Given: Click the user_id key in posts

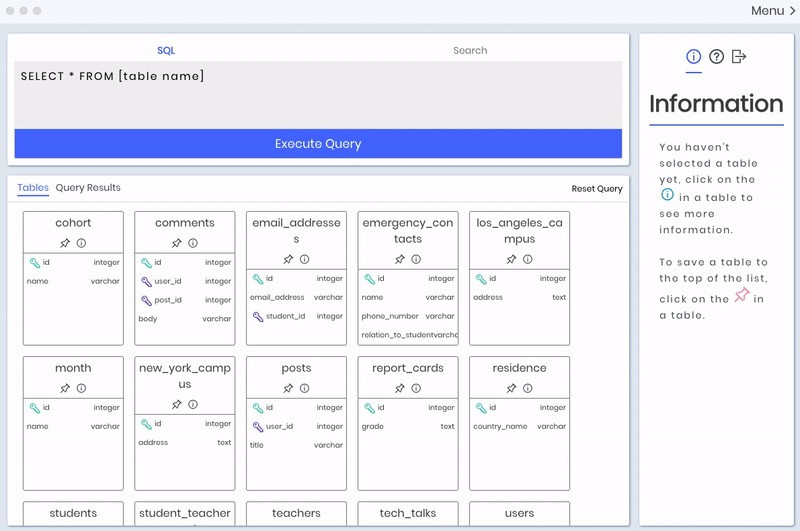Looking at the screenshot, I should (x=296, y=426).
